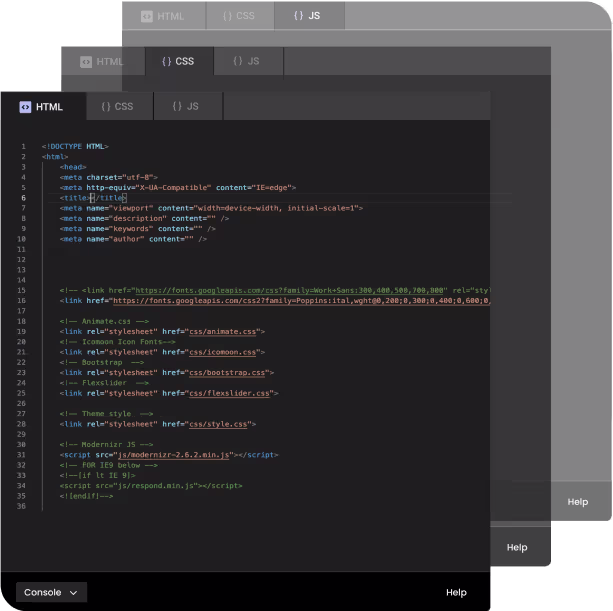Click the keywords meta tag line

(138, 229)
